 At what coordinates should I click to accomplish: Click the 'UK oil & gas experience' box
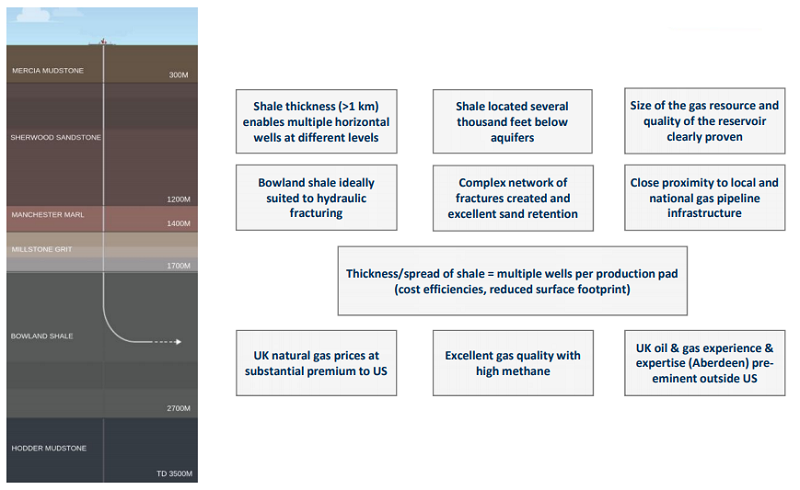click(704, 362)
